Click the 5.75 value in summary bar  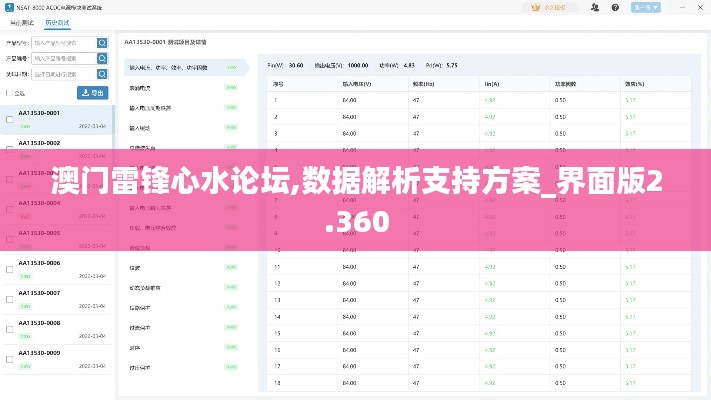click(x=452, y=65)
